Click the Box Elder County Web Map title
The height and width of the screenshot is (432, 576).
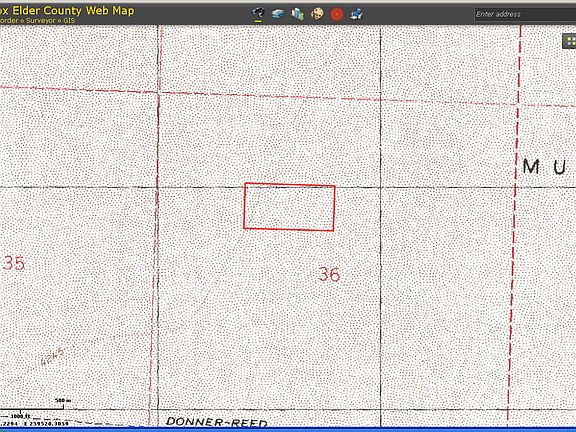pos(67,10)
